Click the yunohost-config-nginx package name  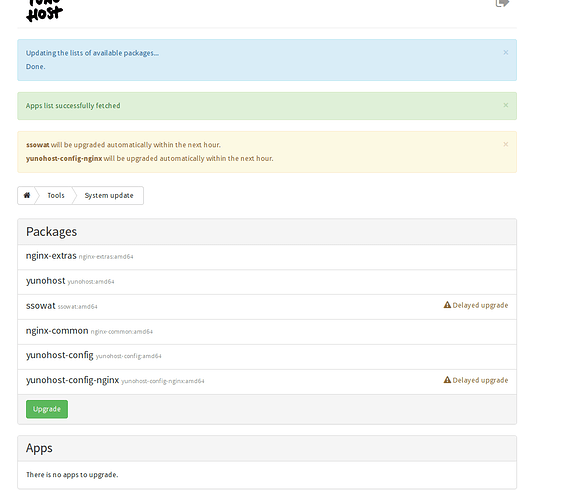click(72, 380)
